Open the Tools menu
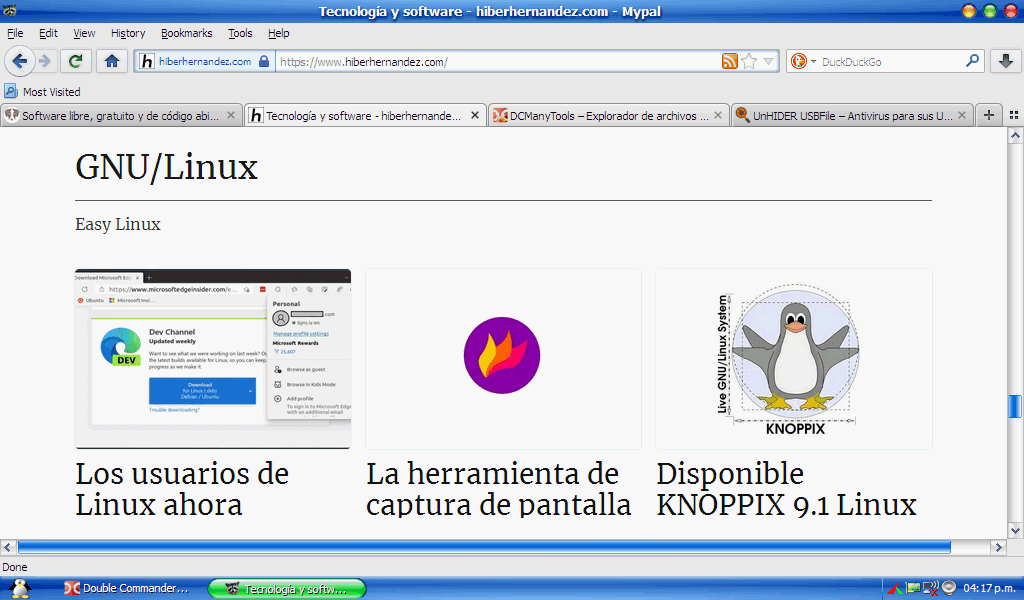This screenshot has width=1024, height=600. [240, 33]
